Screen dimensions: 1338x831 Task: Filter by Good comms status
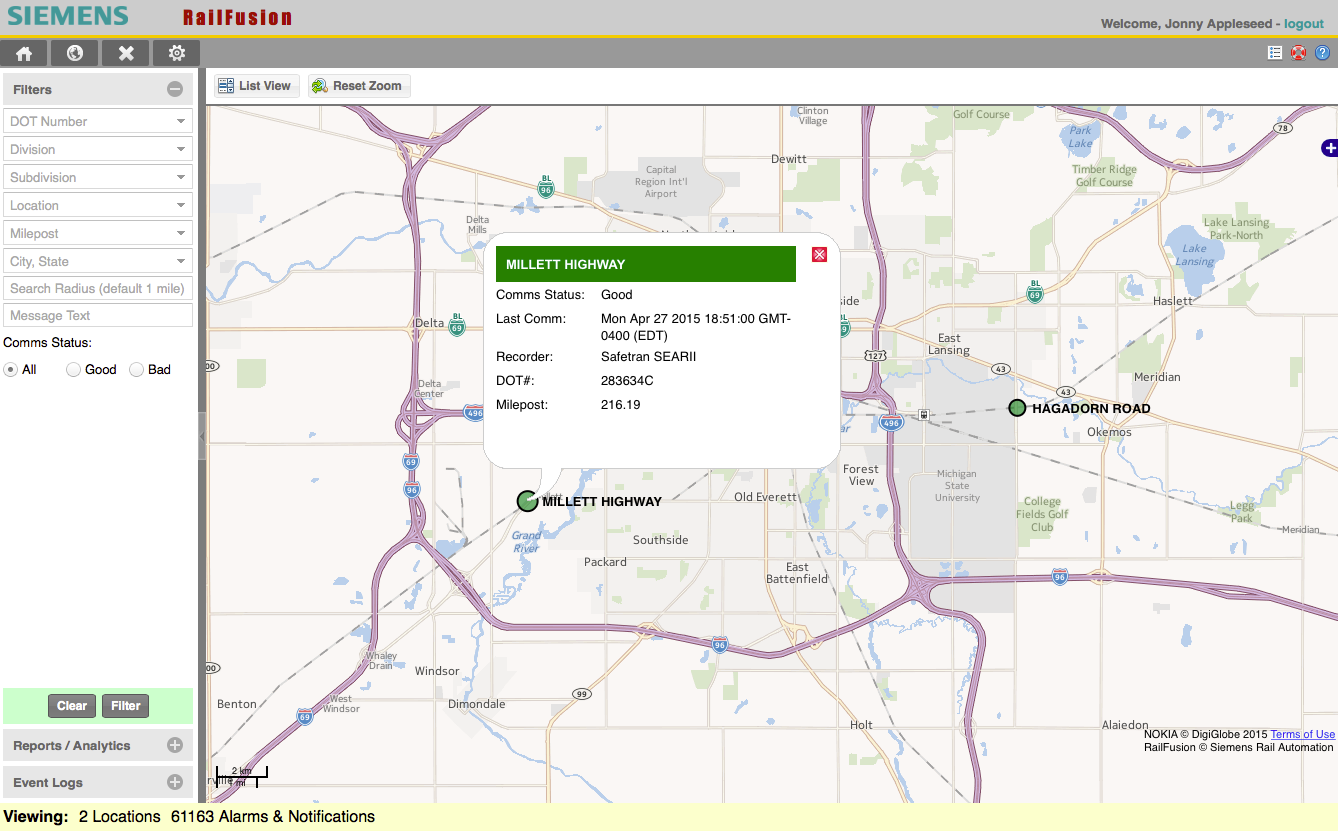72,369
